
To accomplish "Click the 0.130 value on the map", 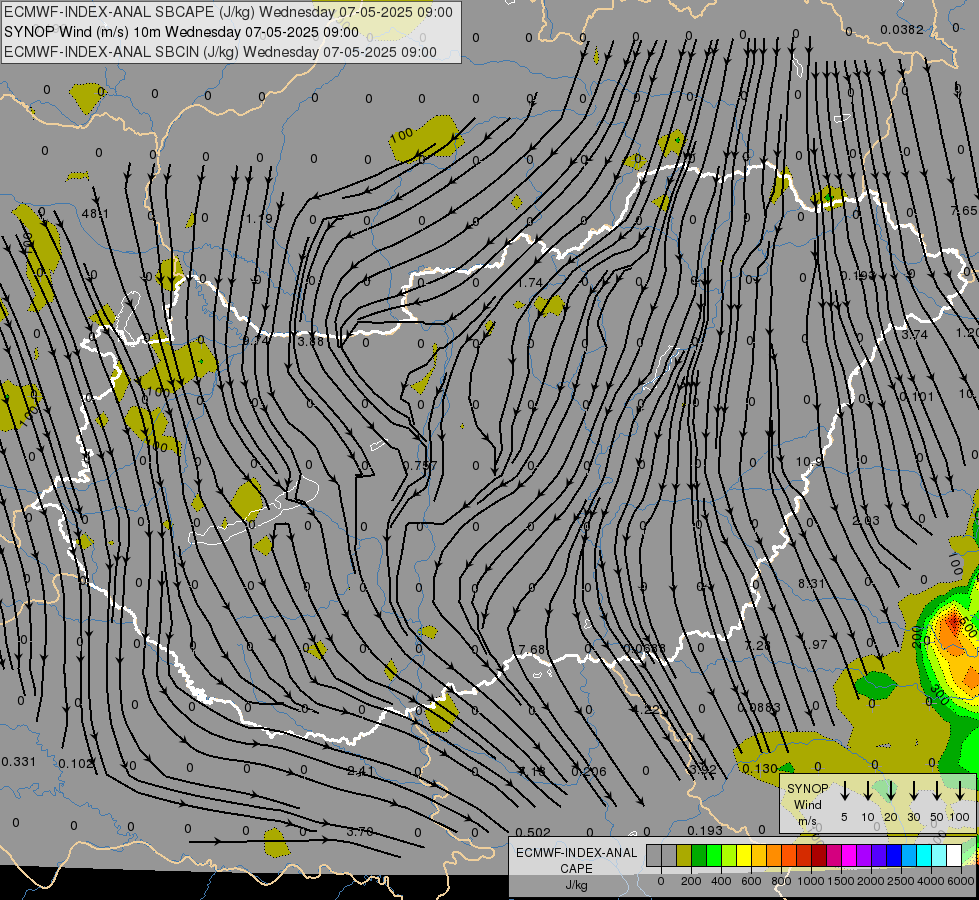I will point(760,769).
